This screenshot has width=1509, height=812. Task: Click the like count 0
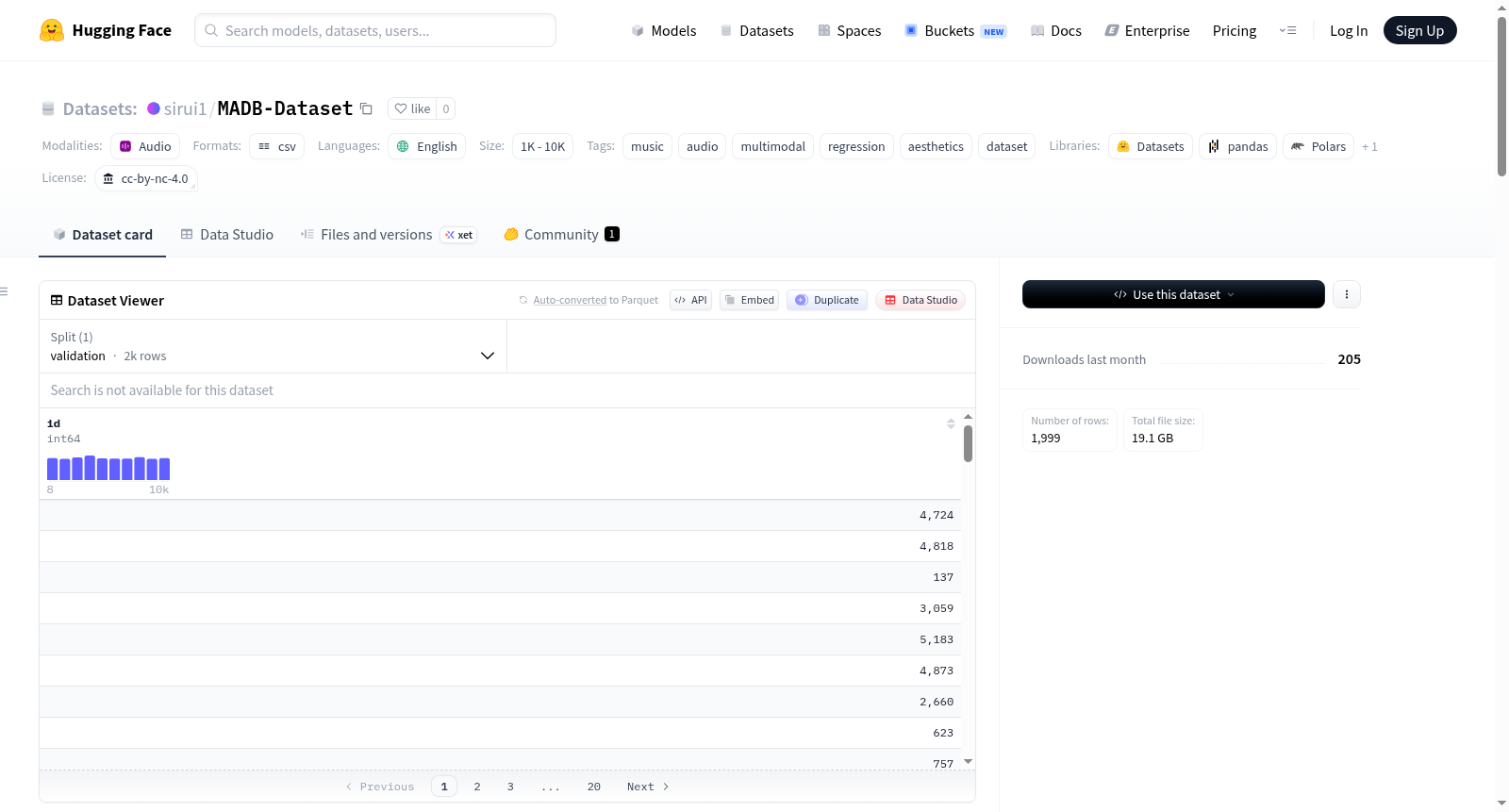pos(446,108)
